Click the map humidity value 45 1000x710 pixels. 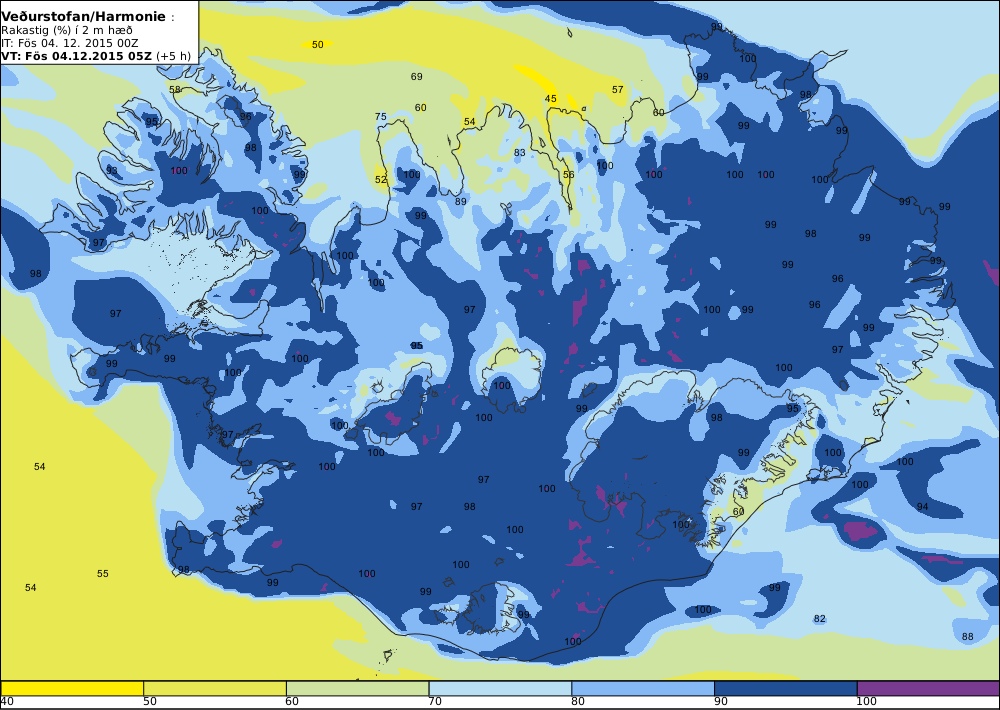(x=550, y=98)
